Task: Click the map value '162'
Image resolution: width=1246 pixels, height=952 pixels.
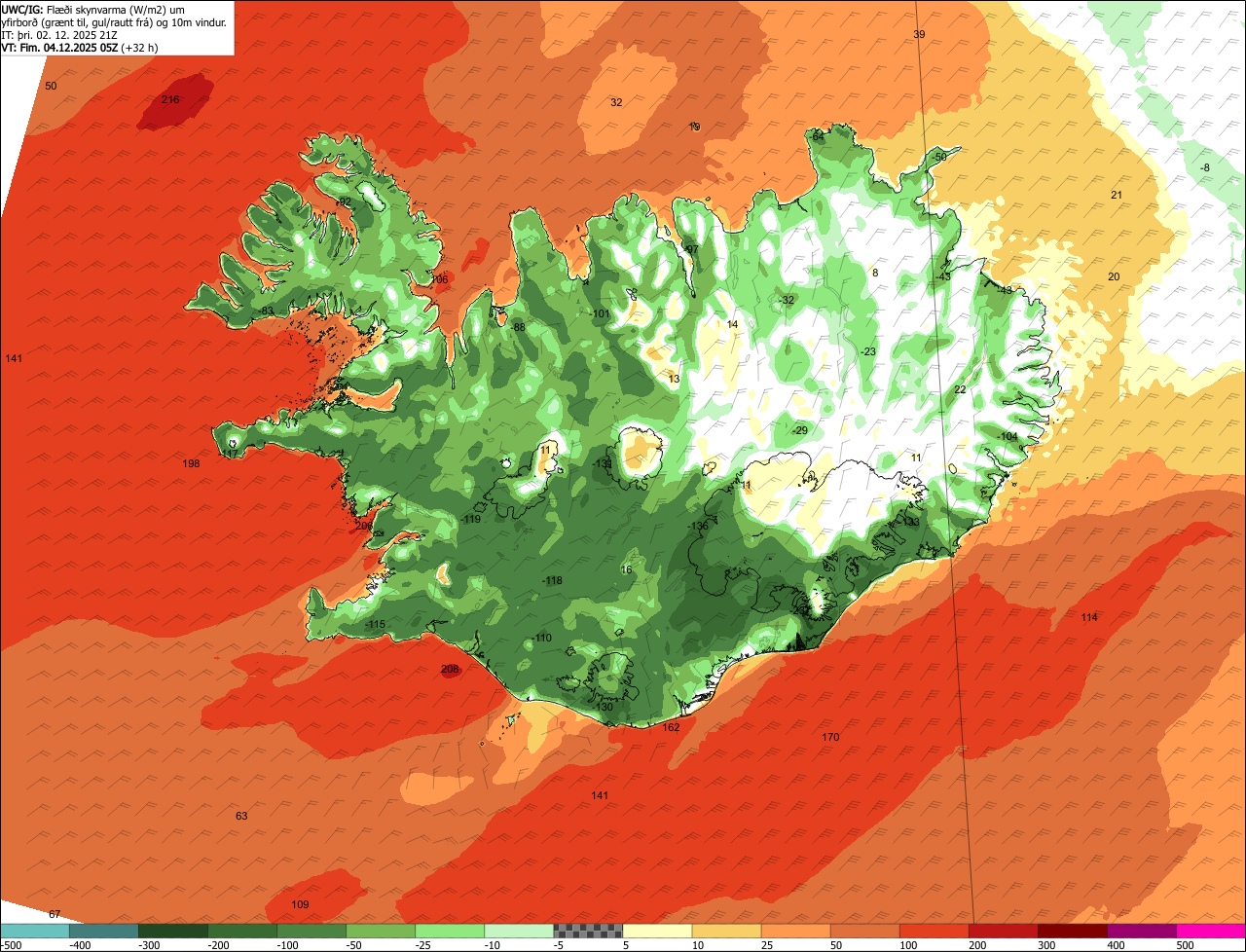Action: coord(671,727)
